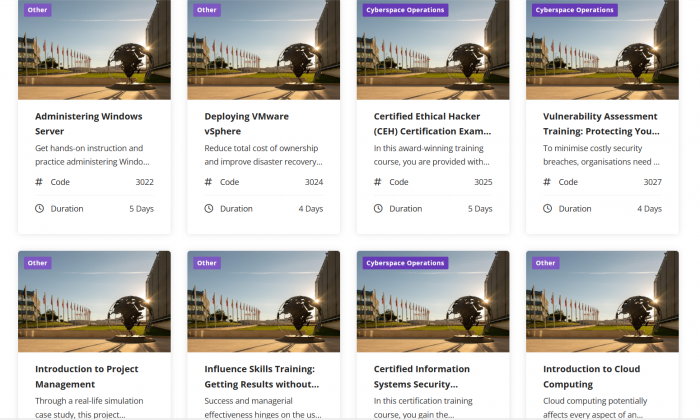Open the Introduction to Cloud Computing course title

[x=592, y=377]
